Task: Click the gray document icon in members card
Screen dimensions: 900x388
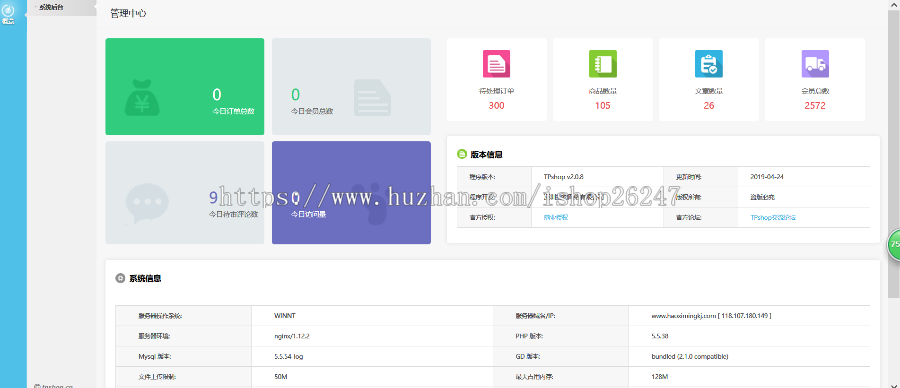Action: pos(373,97)
